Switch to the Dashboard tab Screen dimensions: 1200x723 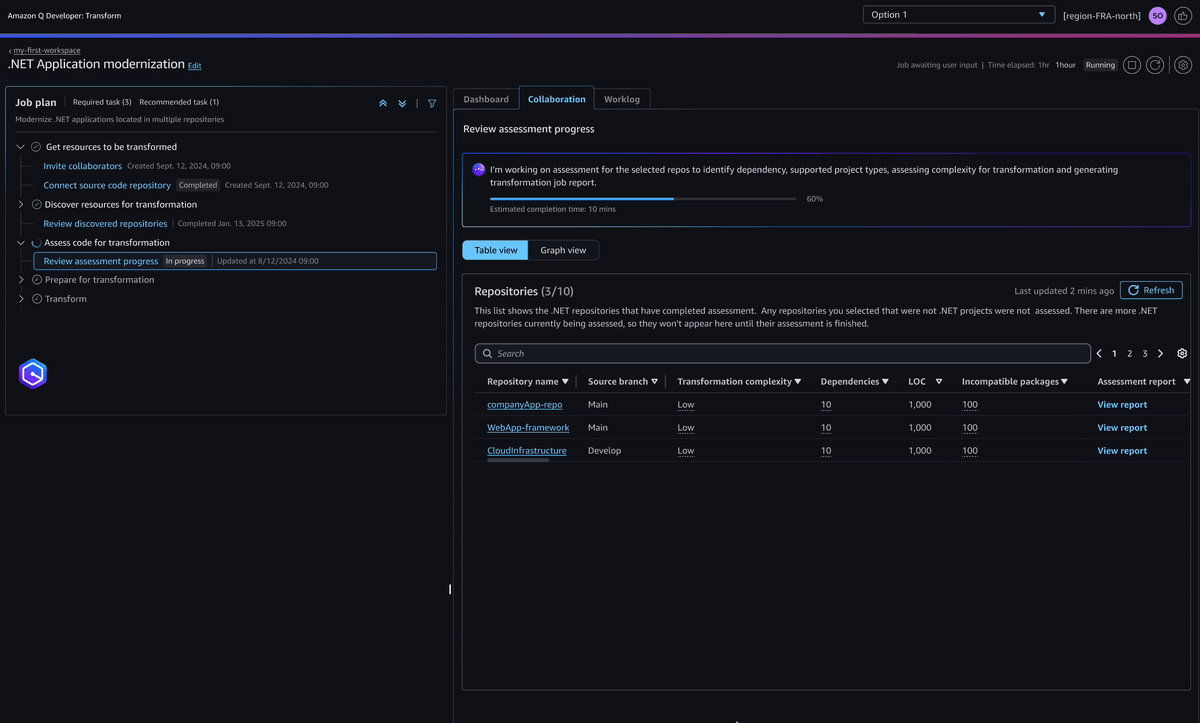point(485,98)
